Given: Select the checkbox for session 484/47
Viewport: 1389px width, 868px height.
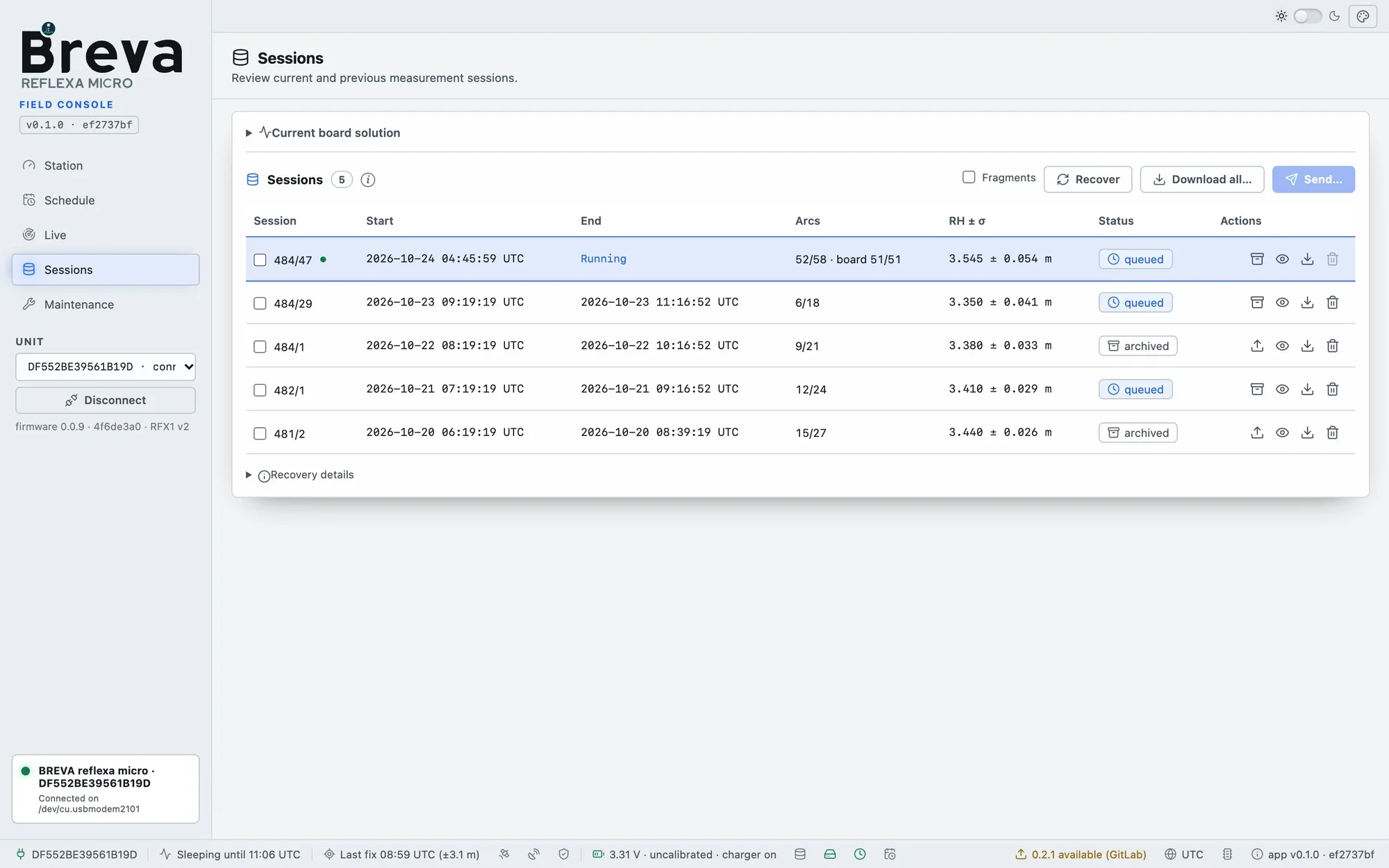Looking at the screenshot, I should pyautogui.click(x=260, y=260).
